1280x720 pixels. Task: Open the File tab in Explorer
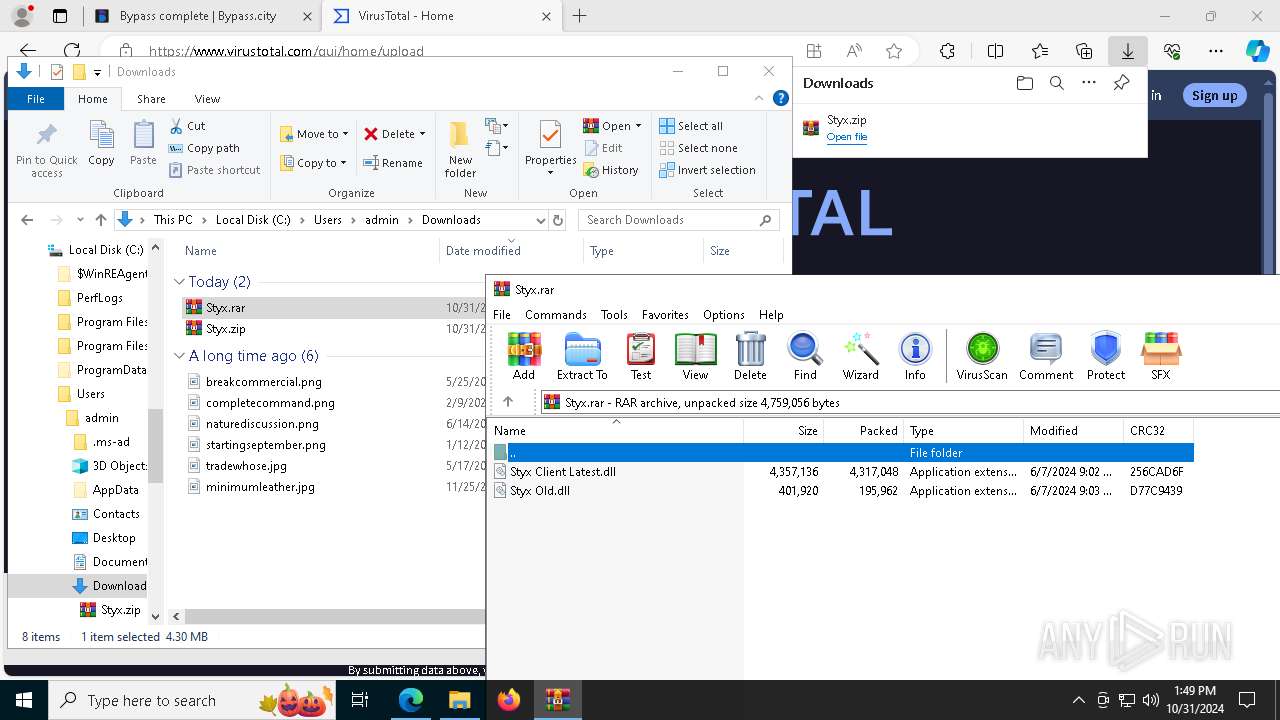pyautogui.click(x=35, y=99)
